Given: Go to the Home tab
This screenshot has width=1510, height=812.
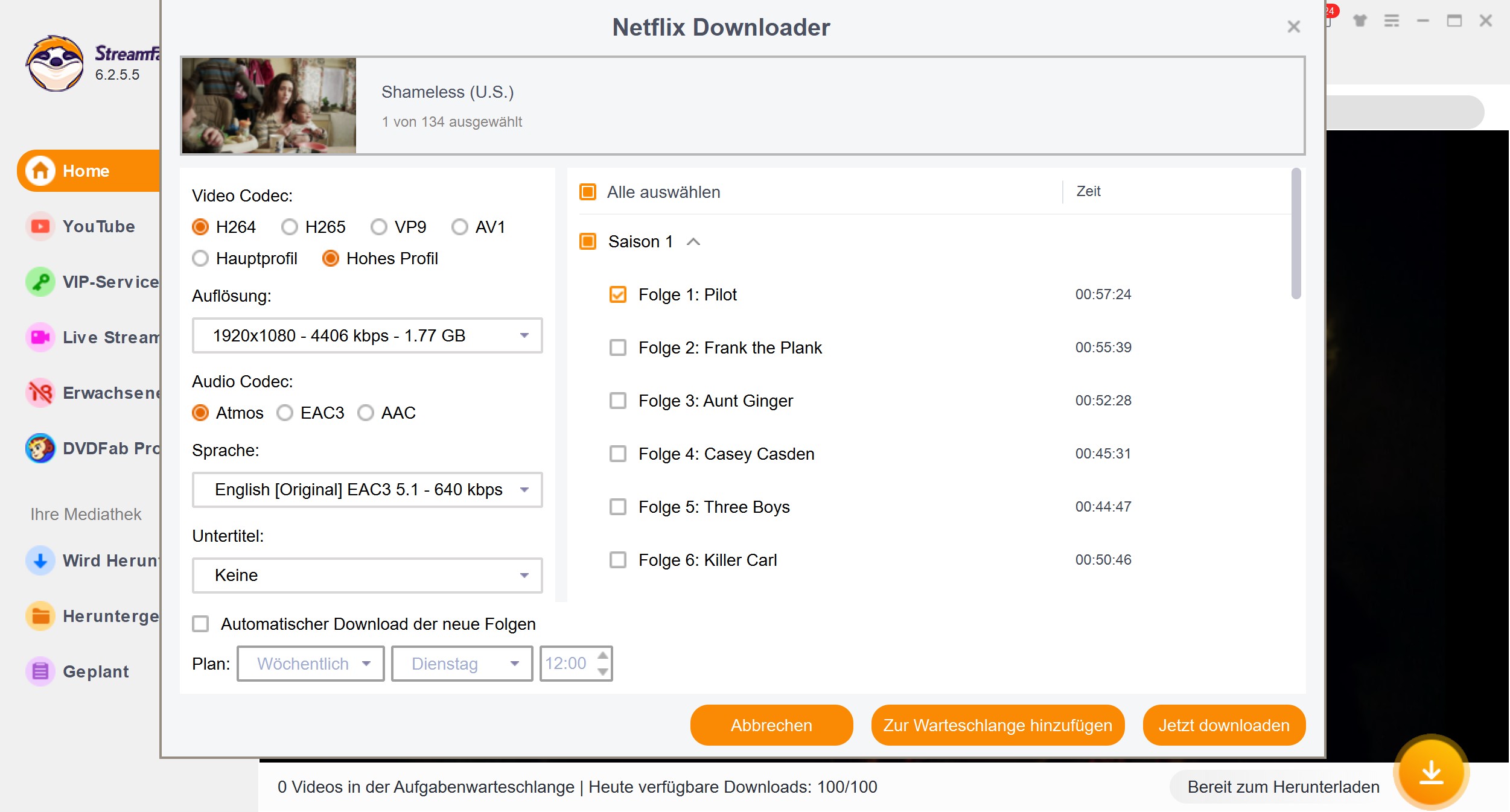Looking at the screenshot, I should (x=86, y=171).
